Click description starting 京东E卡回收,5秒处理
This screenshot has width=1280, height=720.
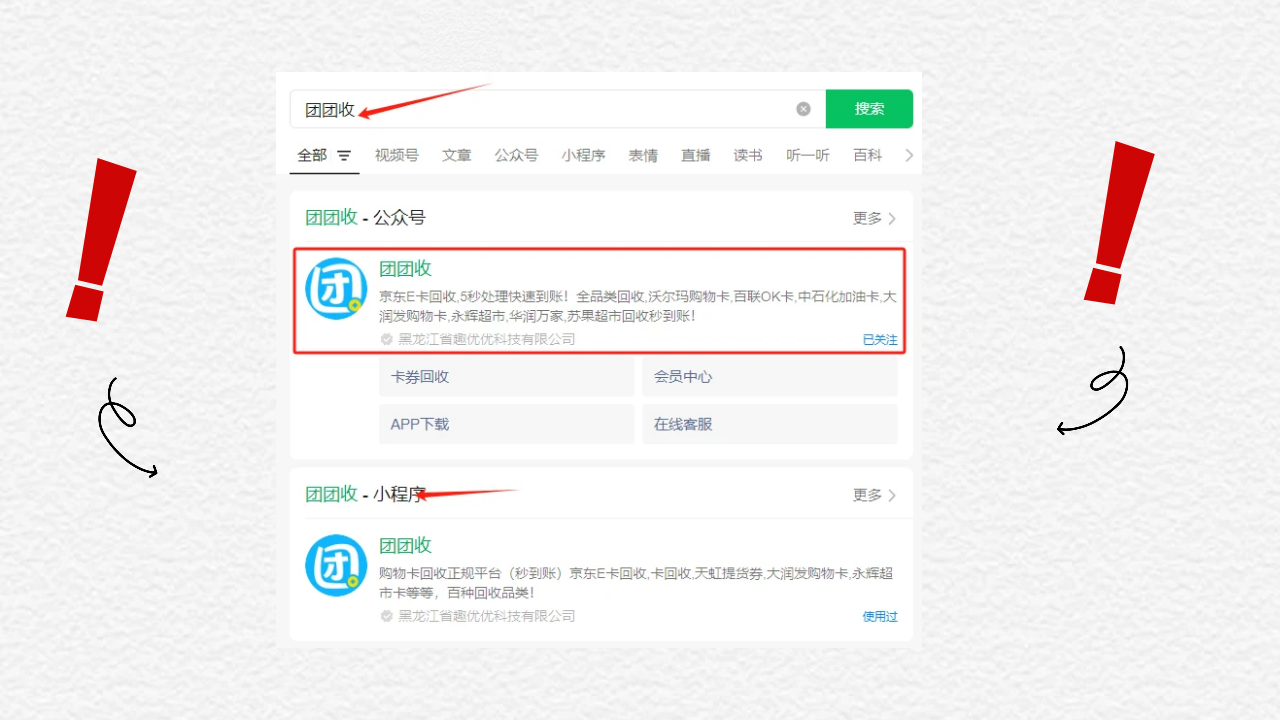638,306
